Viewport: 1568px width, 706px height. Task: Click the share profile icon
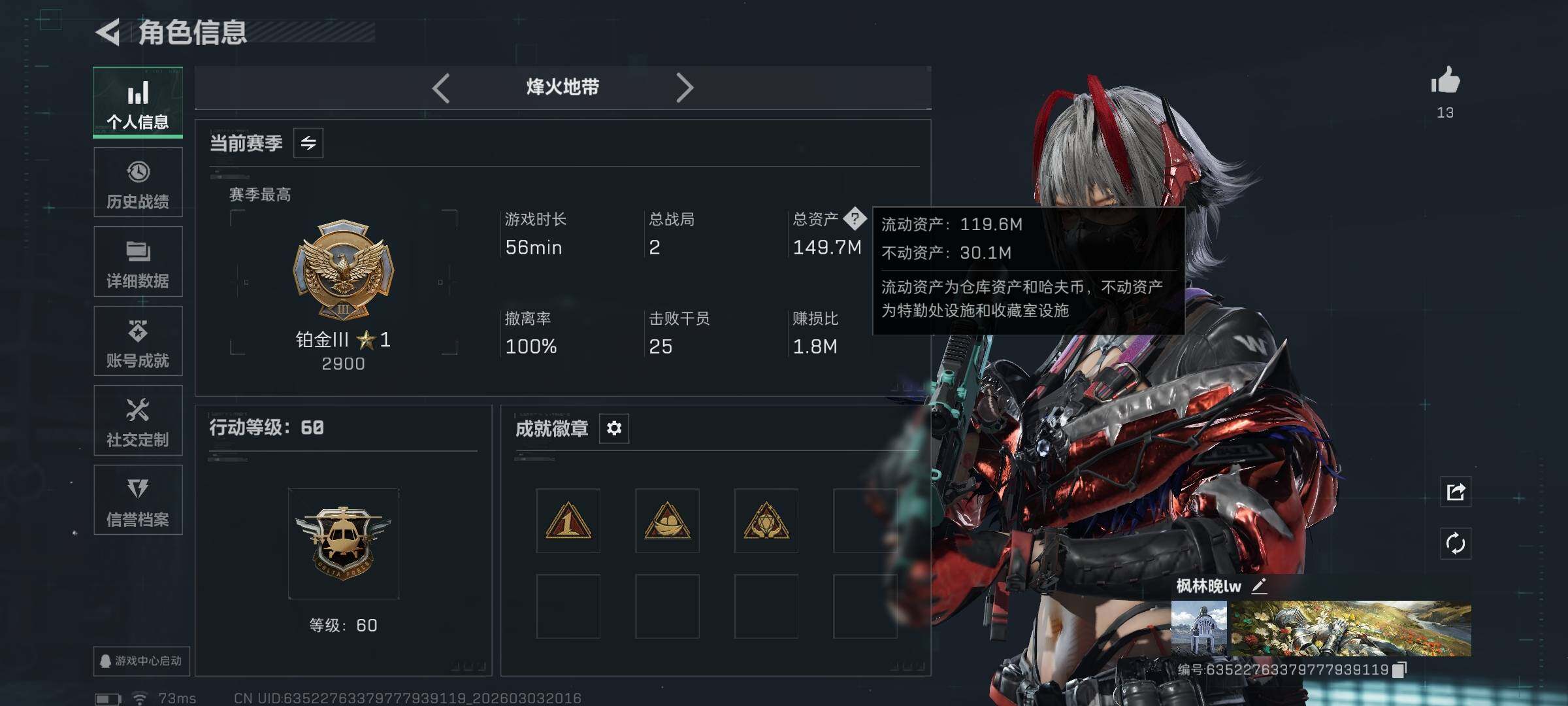1456,492
